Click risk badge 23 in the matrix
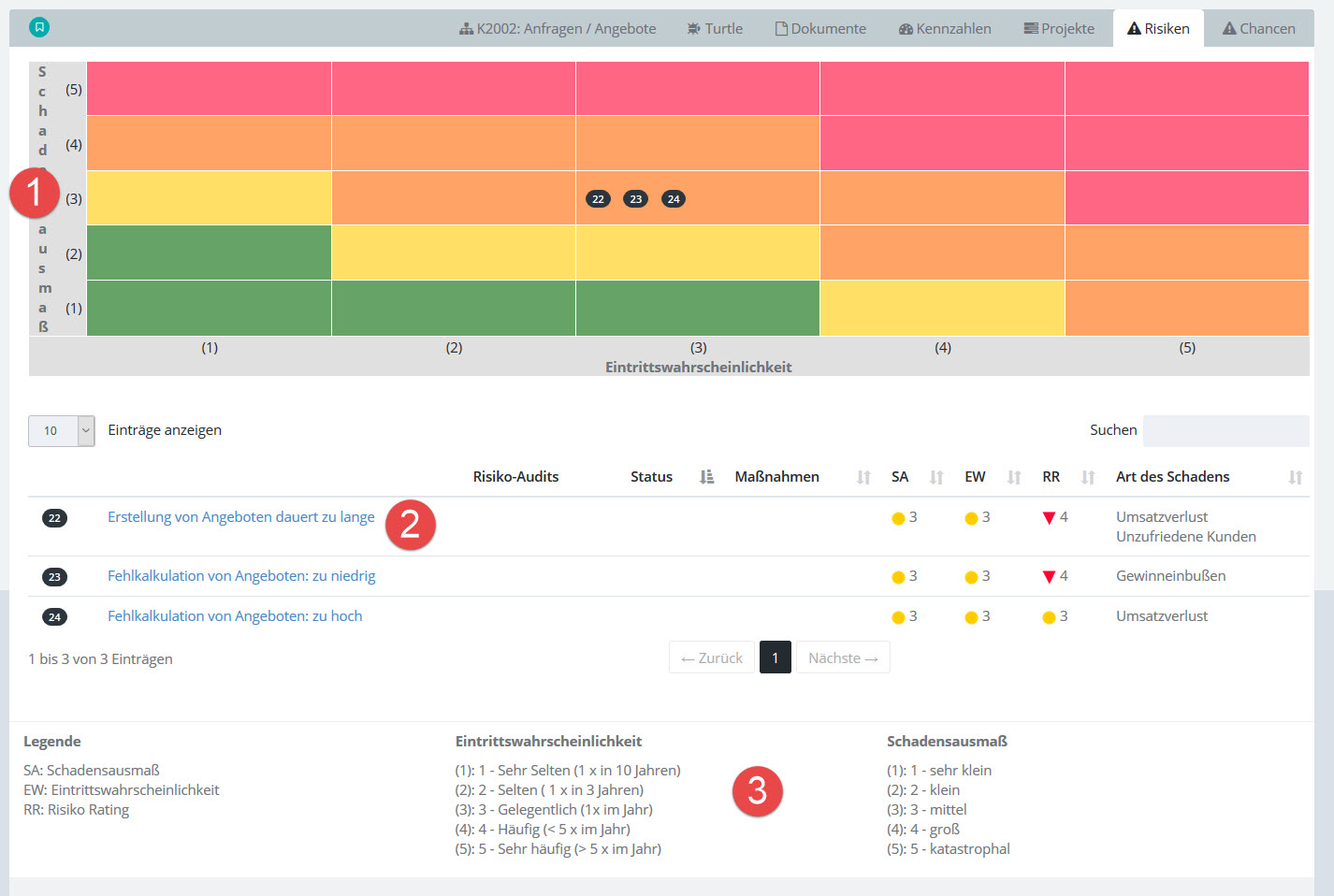 [636, 199]
